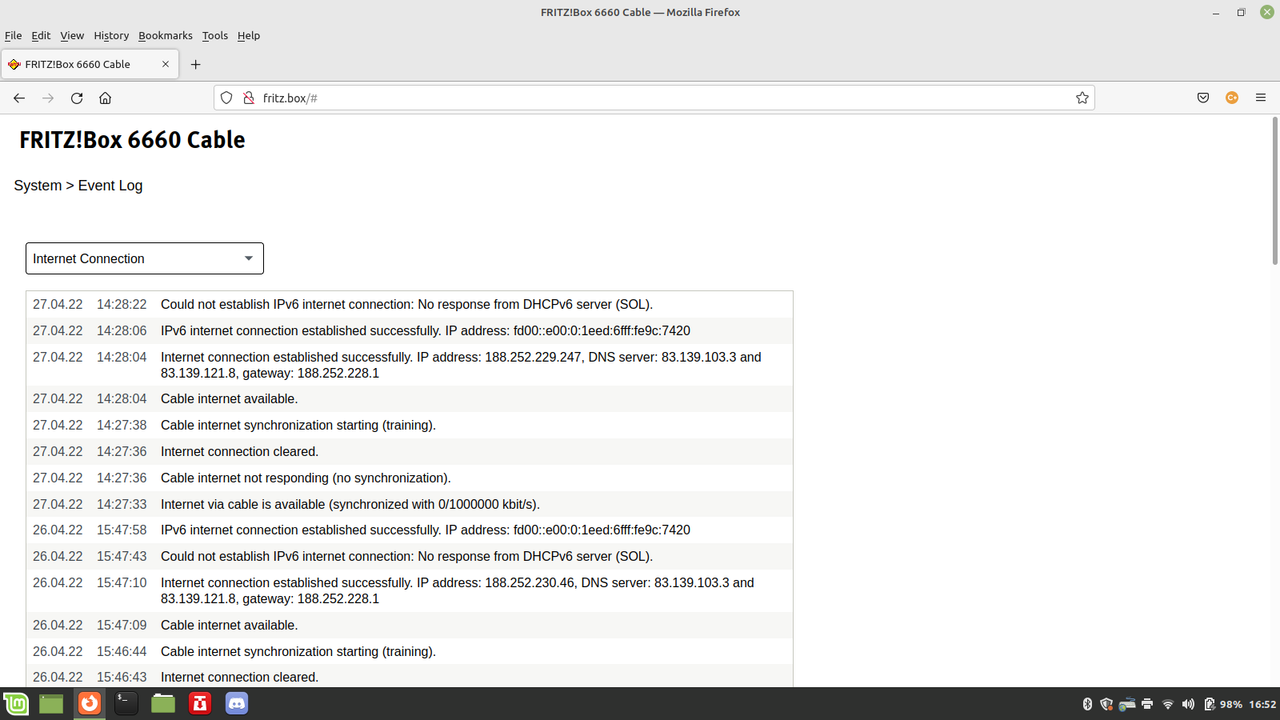The height and width of the screenshot is (720, 1280).
Task: Save the page to Pocket
Action: [1204, 98]
